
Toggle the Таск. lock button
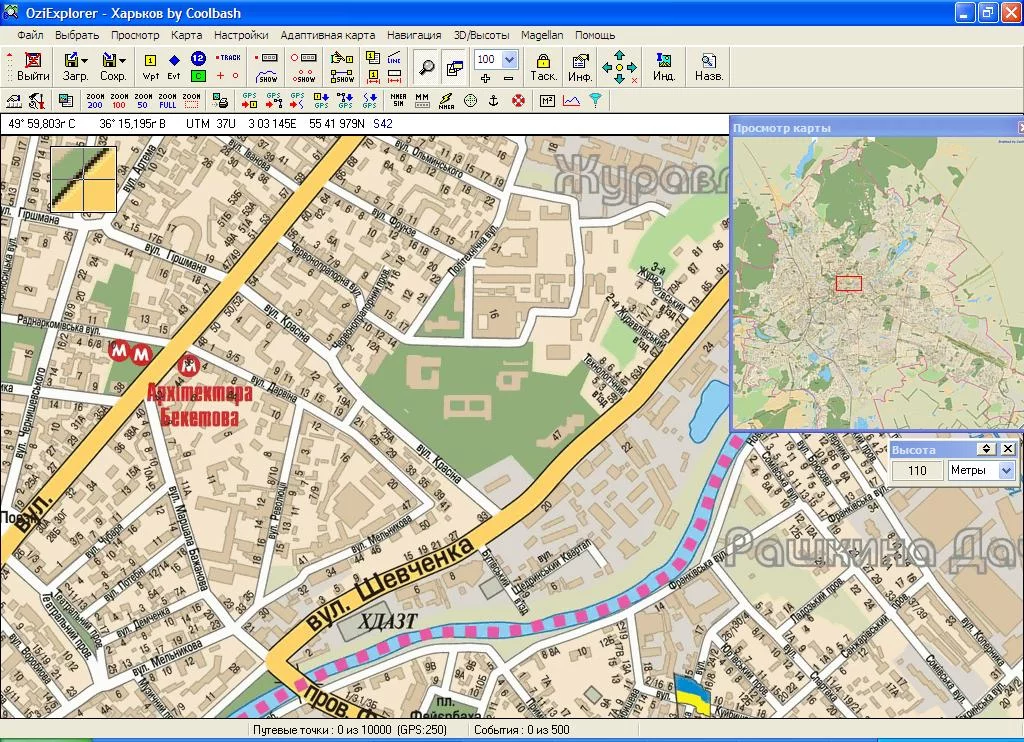[543, 67]
